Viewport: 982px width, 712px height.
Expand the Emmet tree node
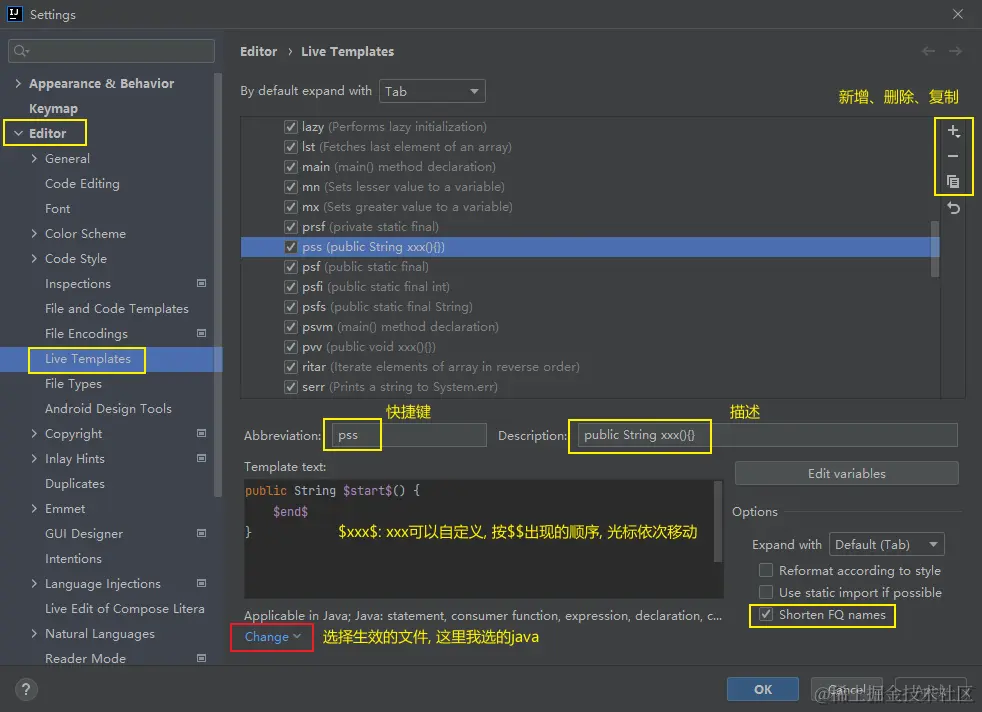(34, 508)
